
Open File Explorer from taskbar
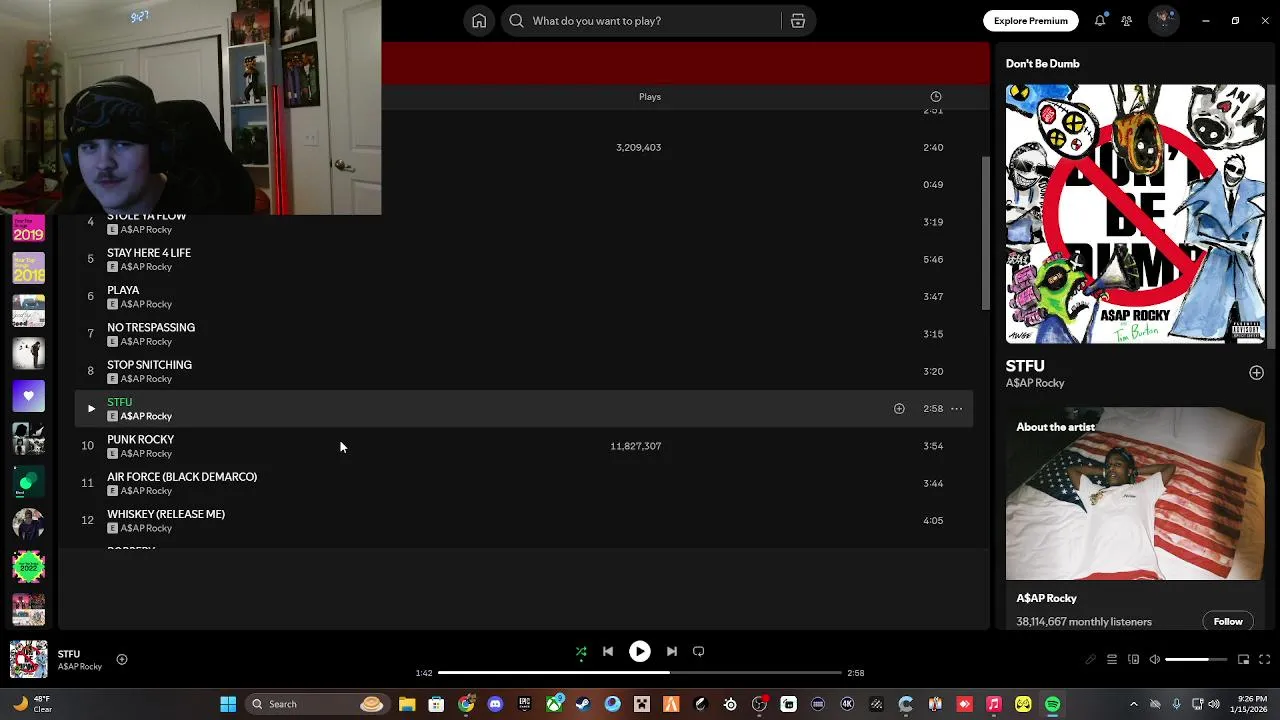click(x=407, y=704)
